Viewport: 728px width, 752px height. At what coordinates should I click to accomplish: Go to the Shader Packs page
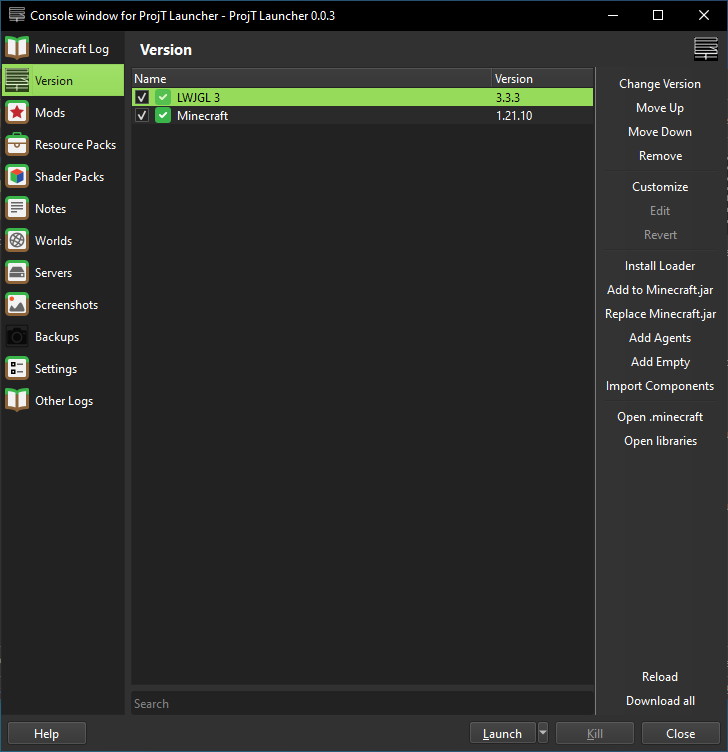pyautogui.click(x=63, y=176)
